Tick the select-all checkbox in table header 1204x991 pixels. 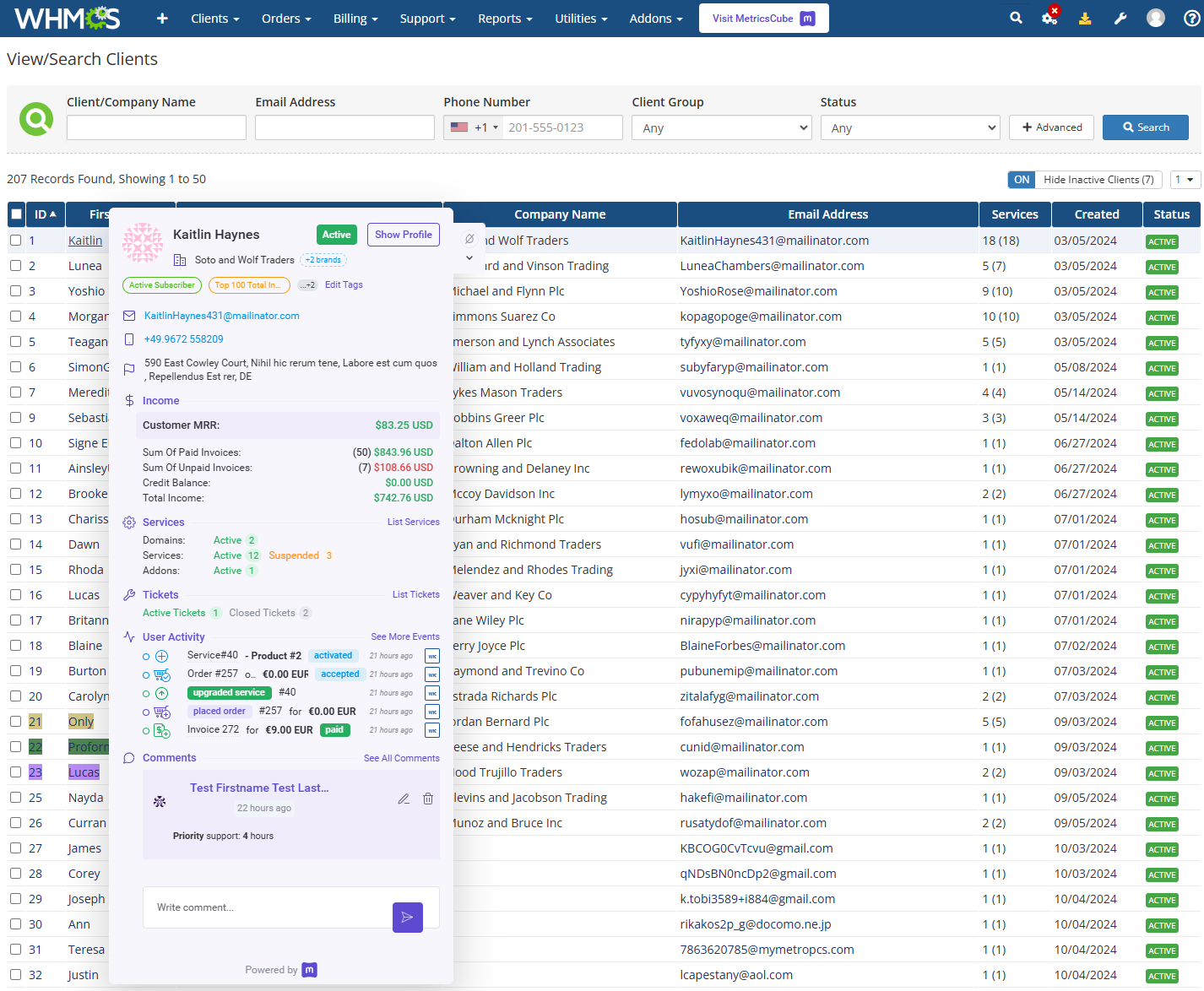tap(16, 214)
